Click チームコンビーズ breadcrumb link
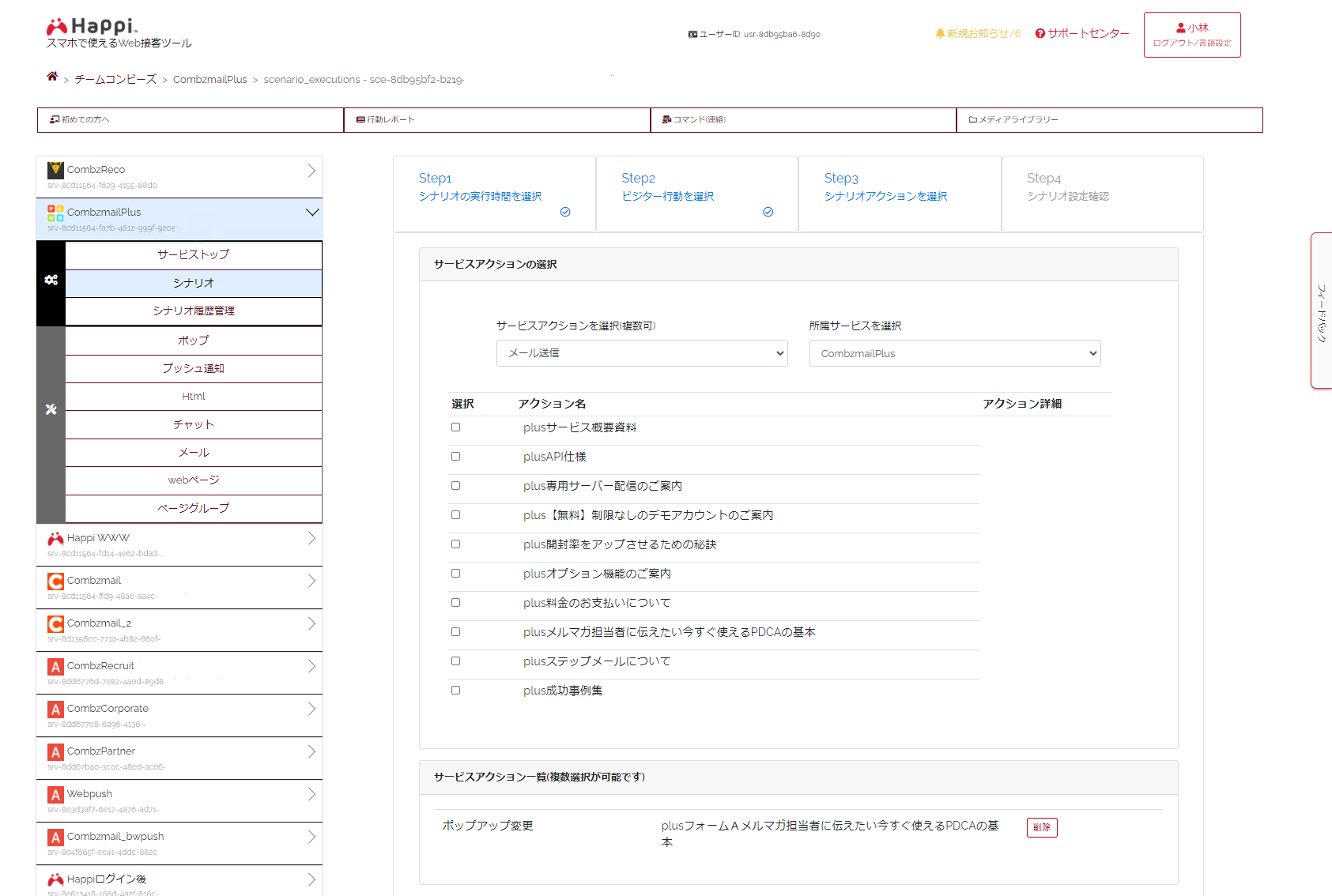 115,79
